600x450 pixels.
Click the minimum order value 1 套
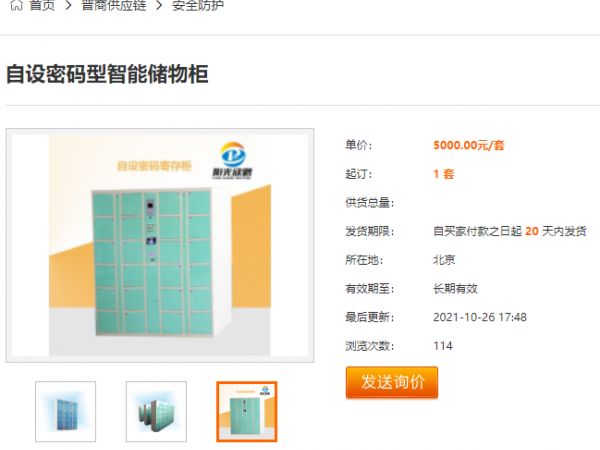tap(443, 174)
